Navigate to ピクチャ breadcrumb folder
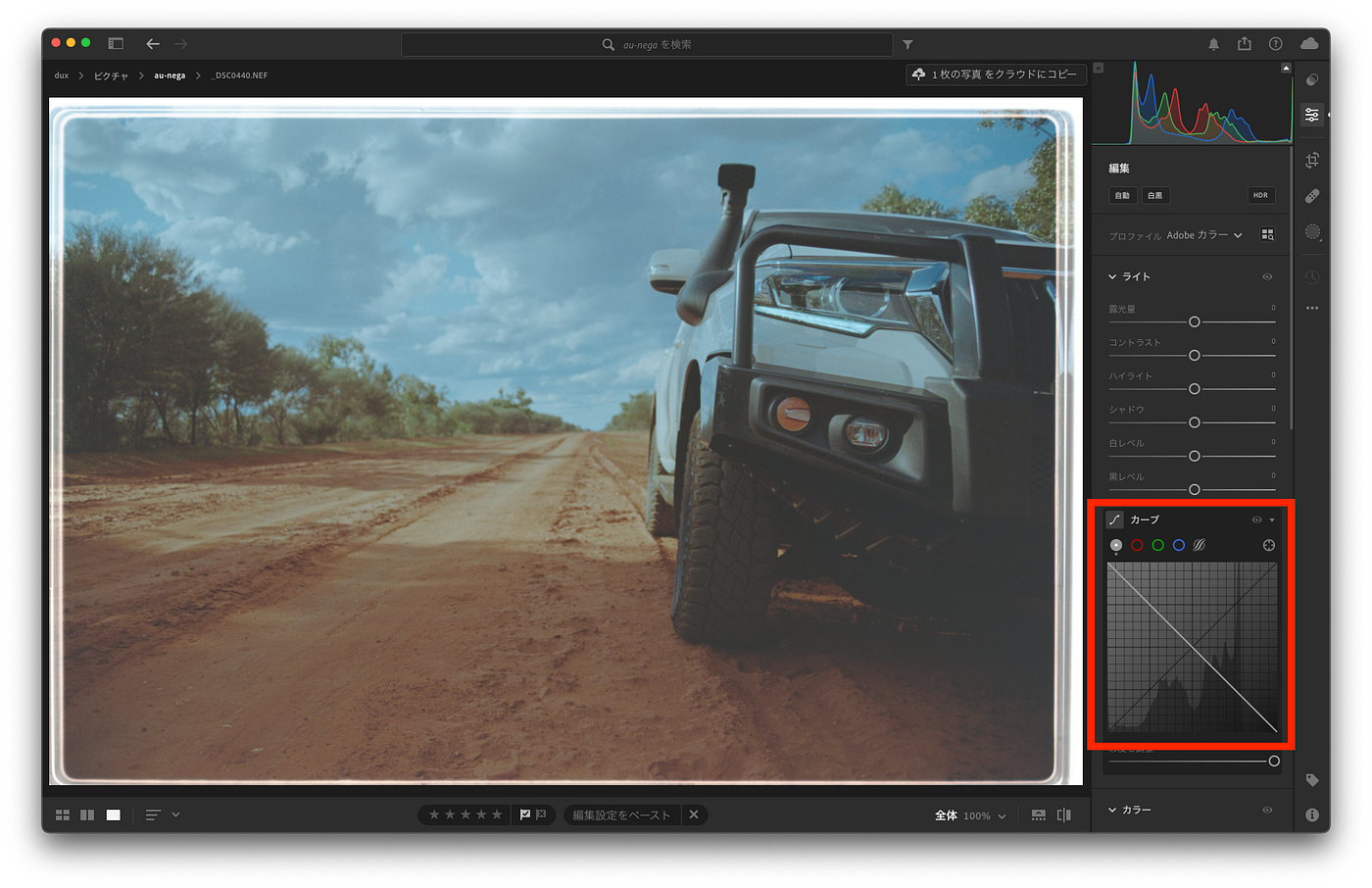 coord(111,75)
